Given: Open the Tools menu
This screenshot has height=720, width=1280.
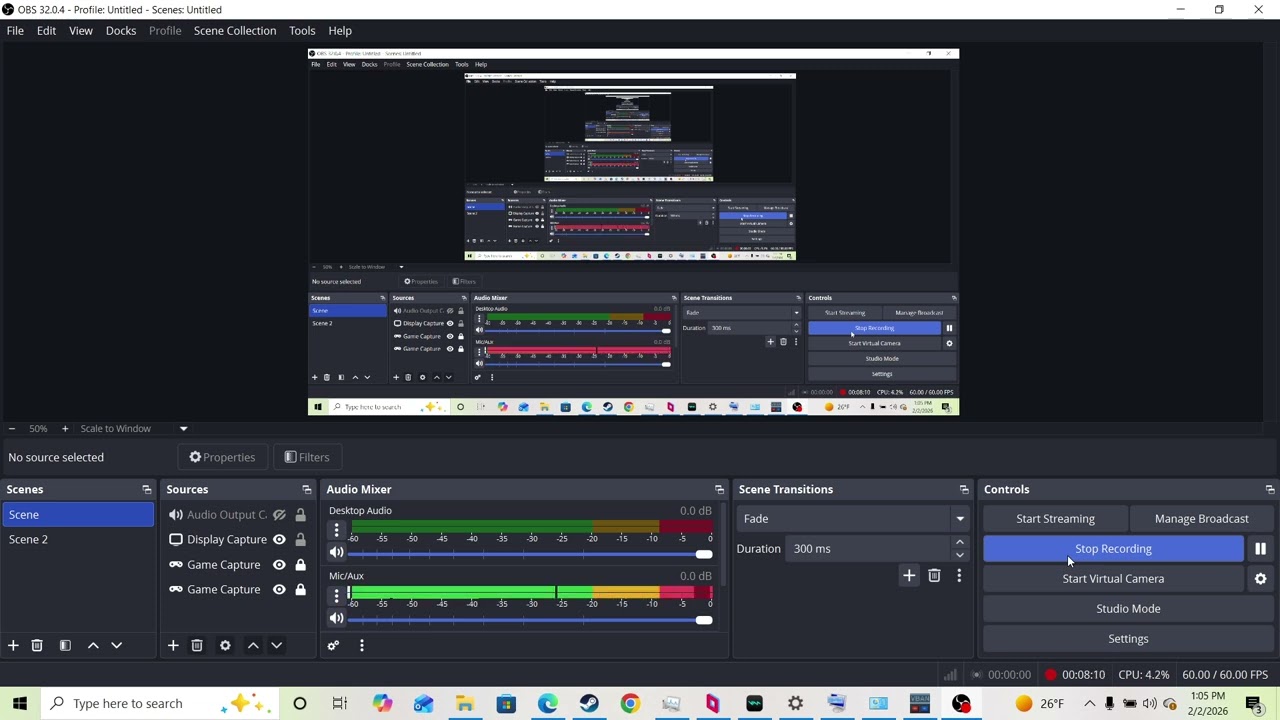Looking at the screenshot, I should click(302, 31).
